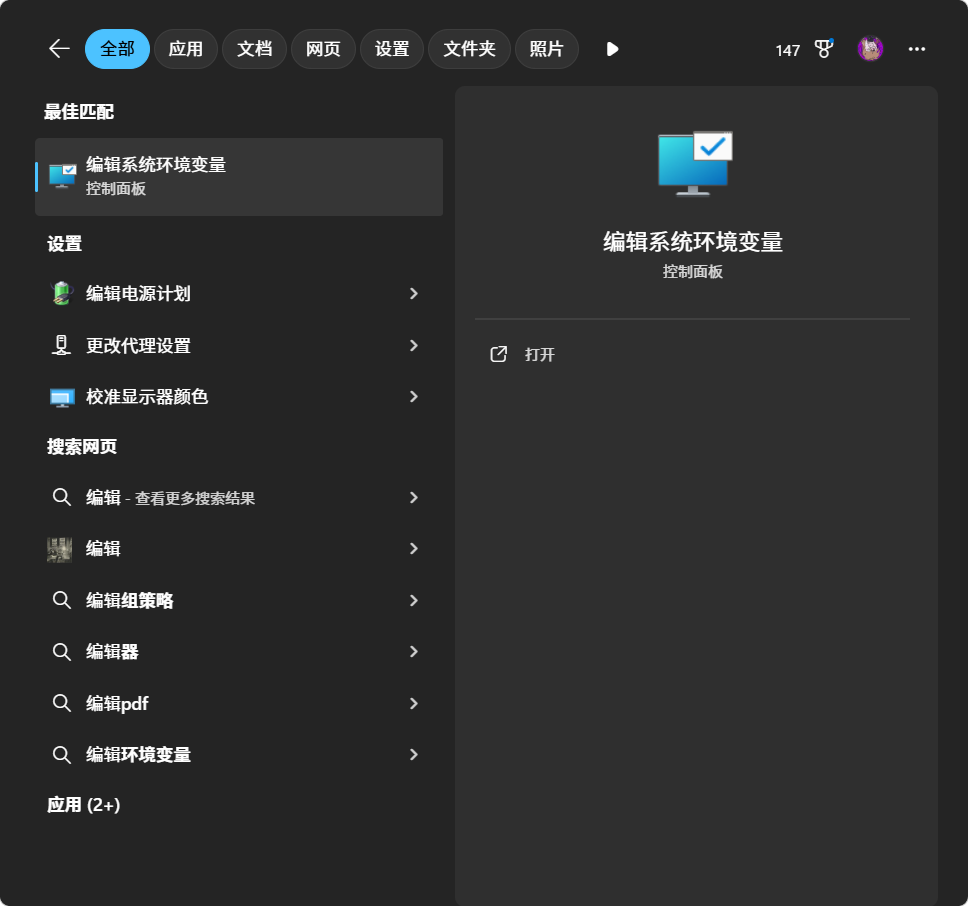Expand the 更改代理设置 chevron
The height and width of the screenshot is (906, 968).
tap(414, 346)
